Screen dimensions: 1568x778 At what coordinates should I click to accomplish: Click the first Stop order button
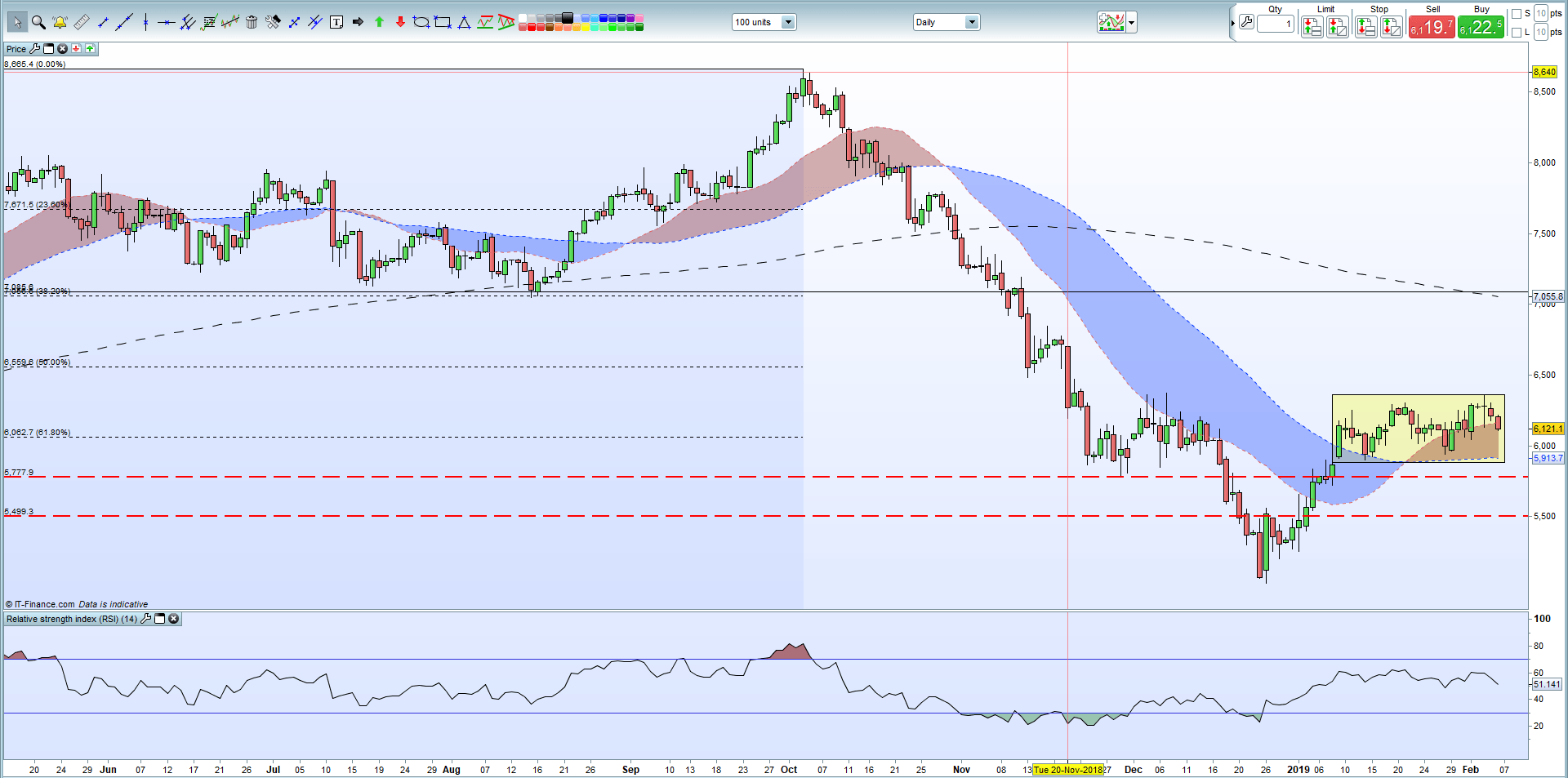1366,27
